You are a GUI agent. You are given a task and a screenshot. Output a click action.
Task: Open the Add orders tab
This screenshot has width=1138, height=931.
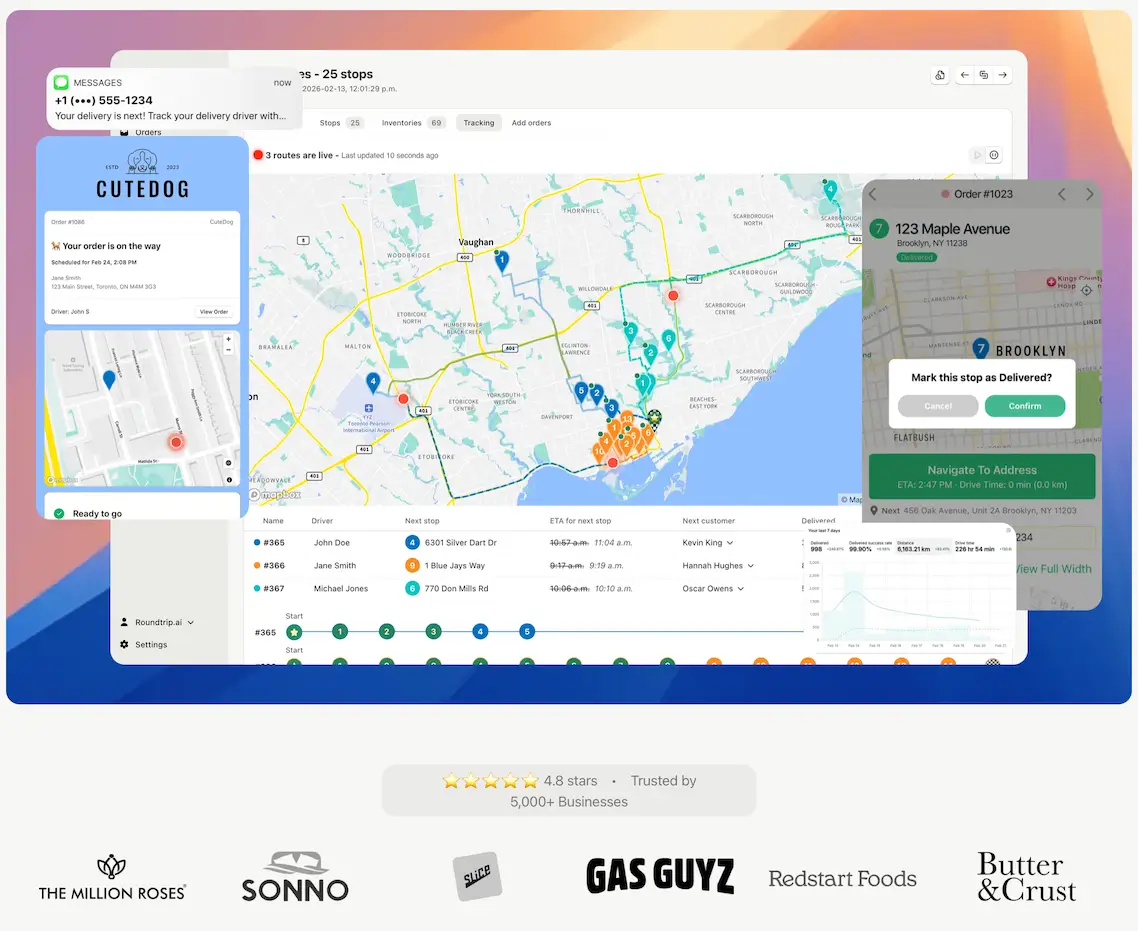(x=531, y=123)
